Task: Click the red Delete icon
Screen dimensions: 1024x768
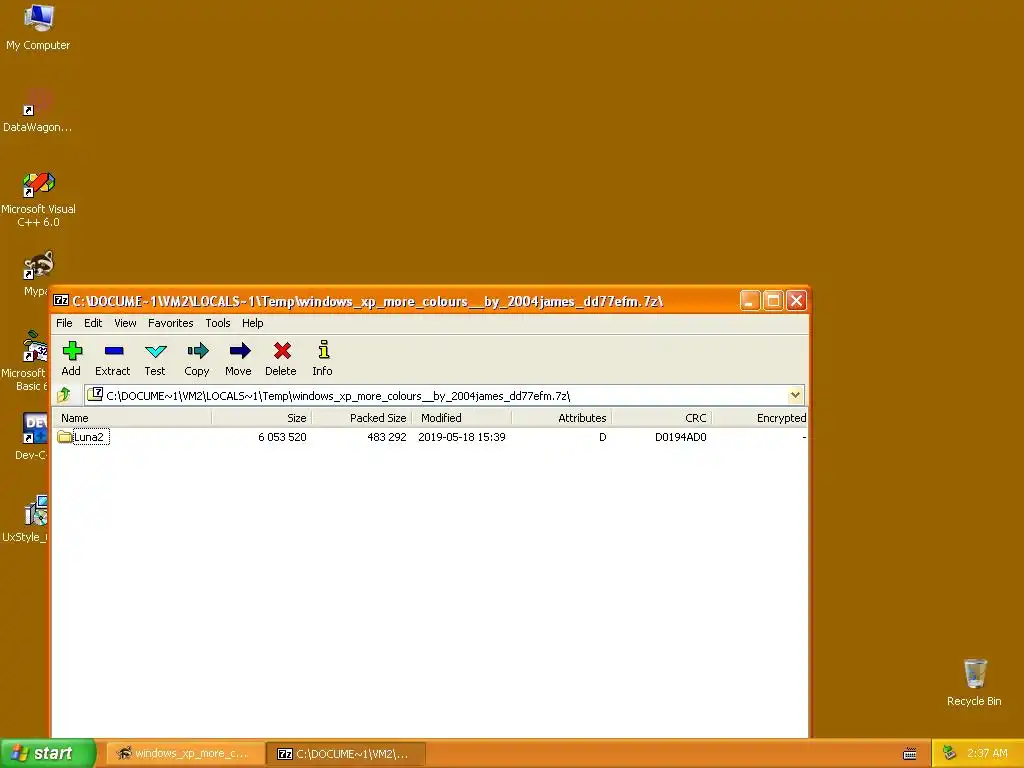Action: [281, 351]
